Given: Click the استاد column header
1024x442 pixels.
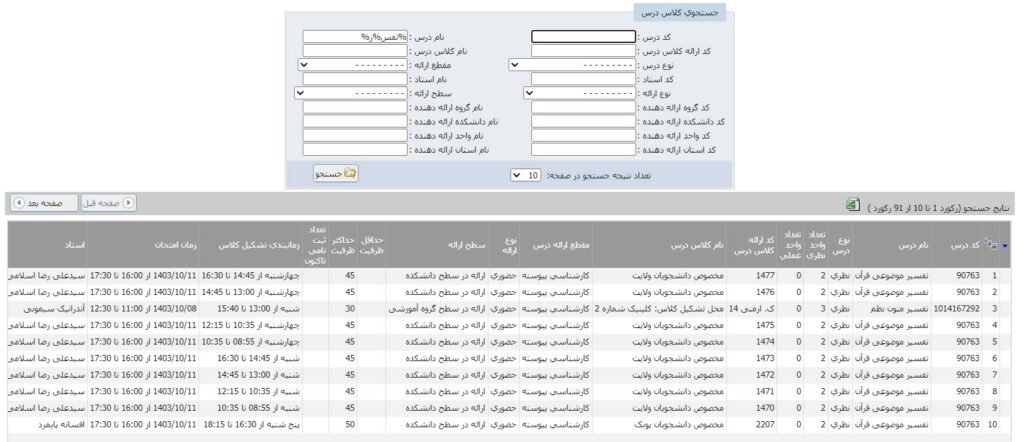Looking at the screenshot, I should tap(73, 245).
